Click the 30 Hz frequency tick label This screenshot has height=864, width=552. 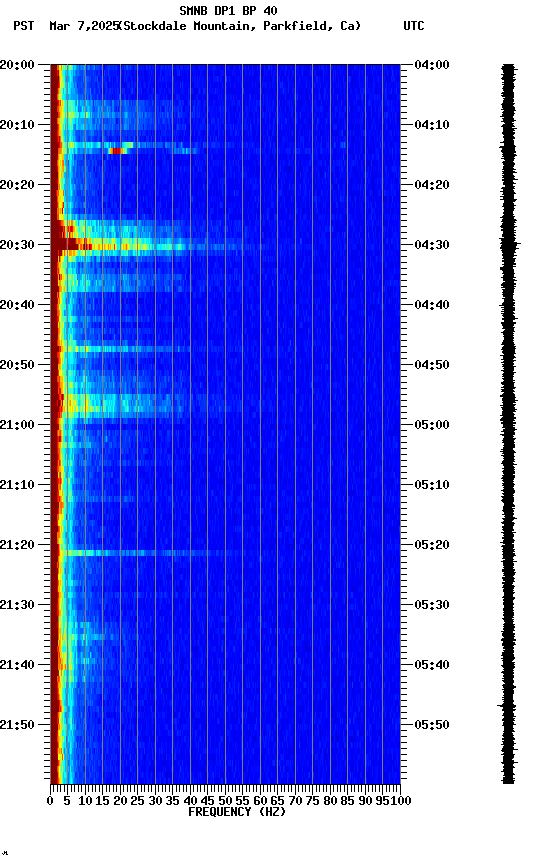click(x=155, y=801)
